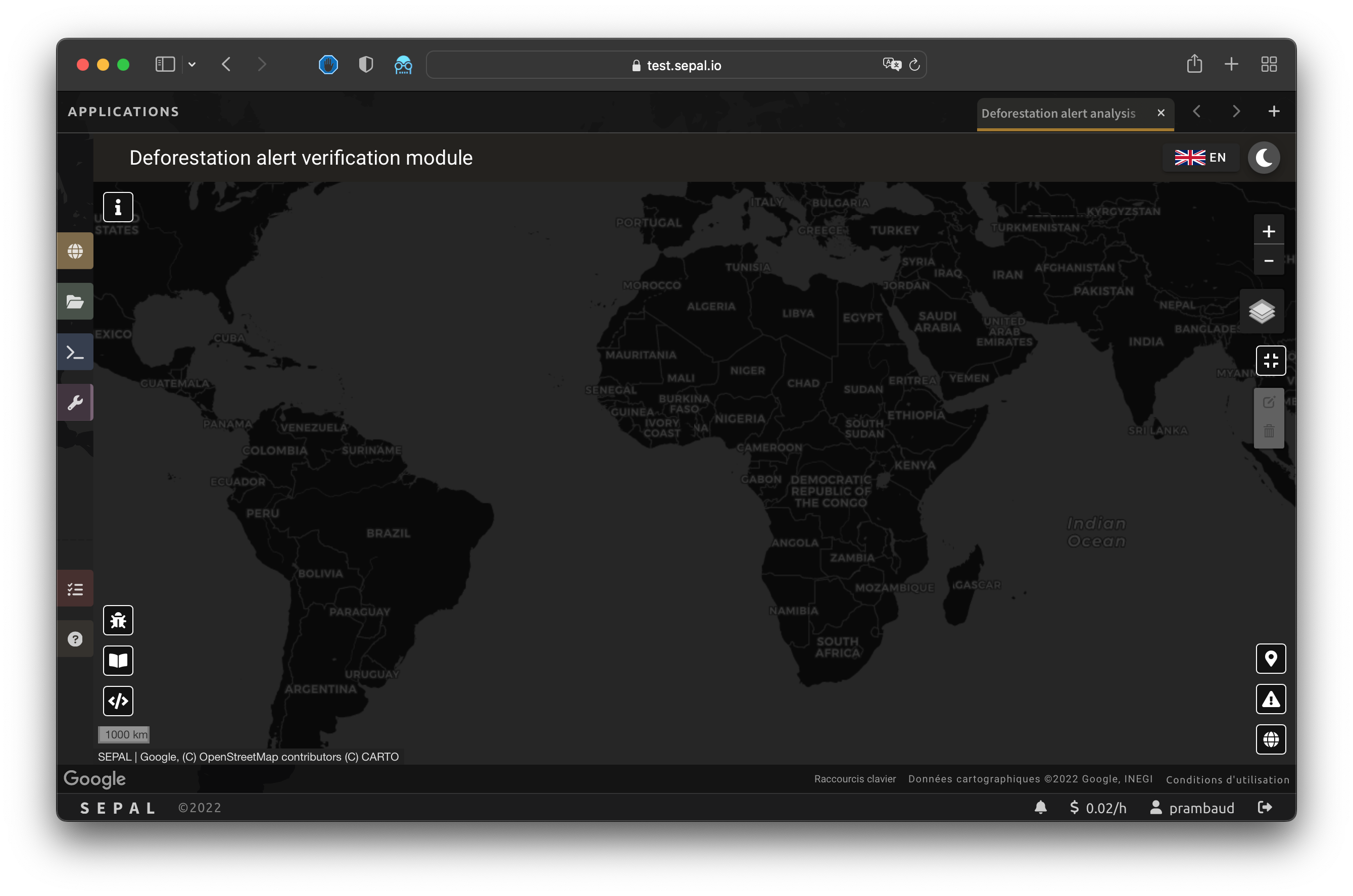Click the source code icon

[118, 701]
